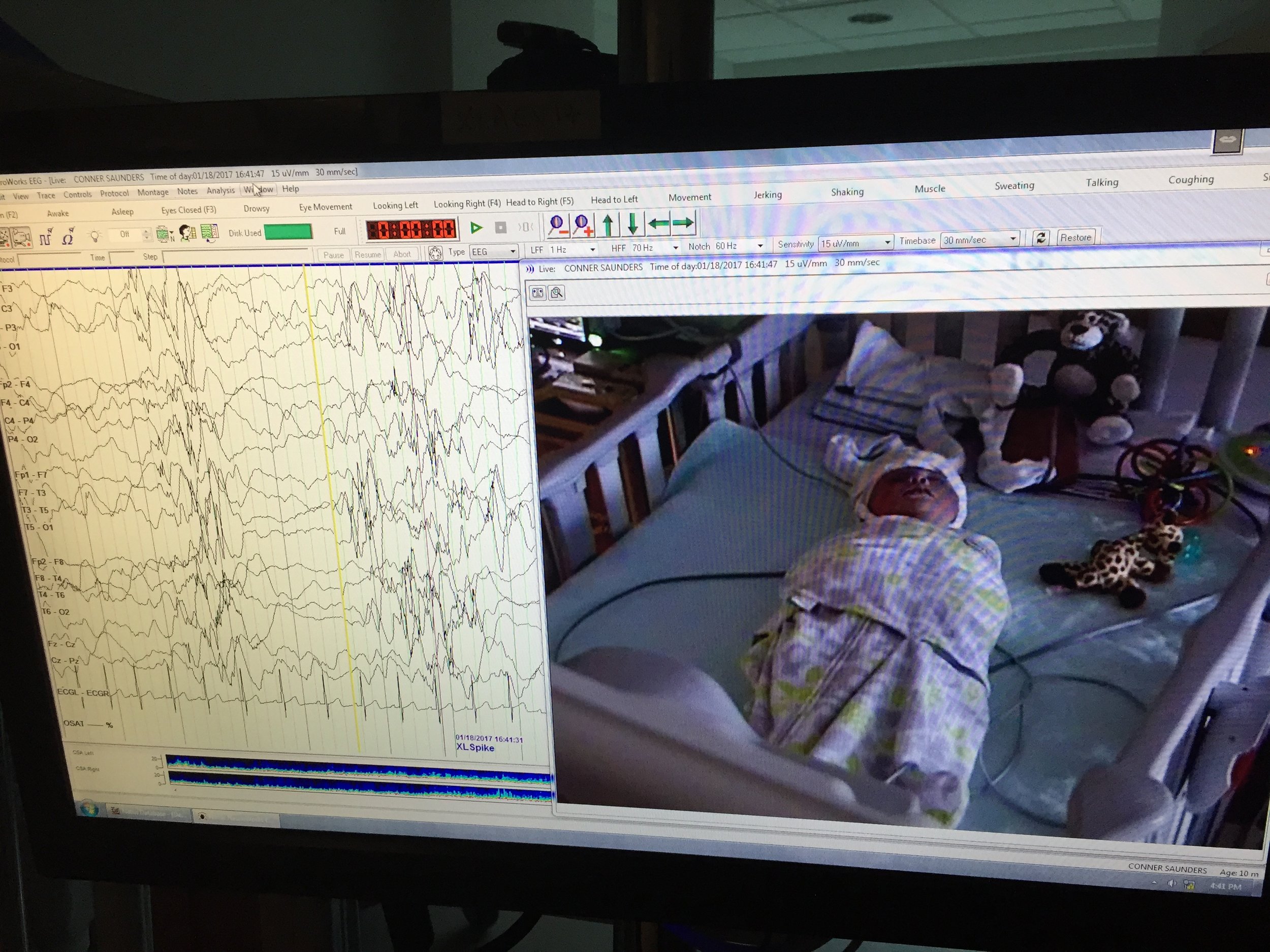The image size is (1270, 952).
Task: Insert the Looking Left annotation
Action: point(396,206)
